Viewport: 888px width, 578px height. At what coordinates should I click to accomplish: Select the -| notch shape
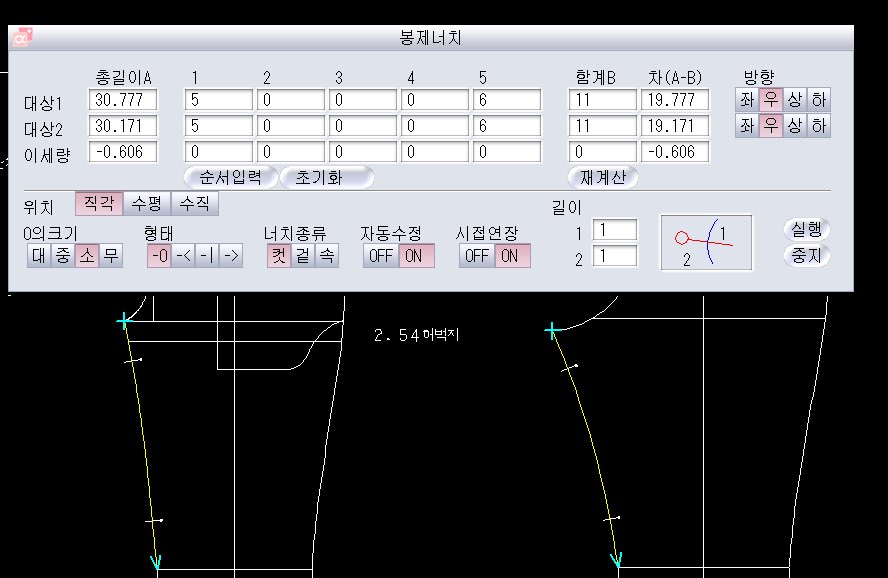click(x=206, y=255)
